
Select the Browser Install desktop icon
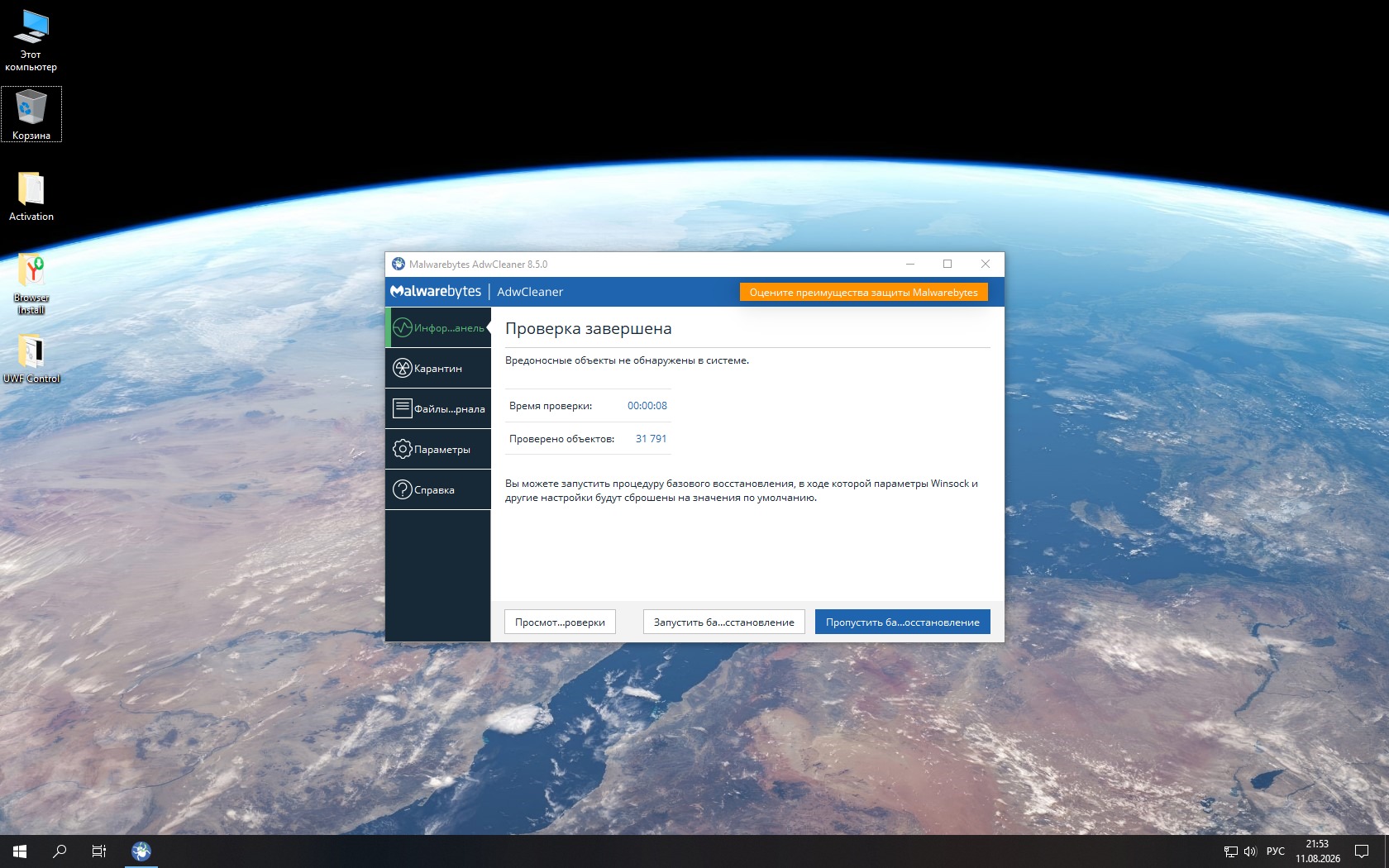31,284
